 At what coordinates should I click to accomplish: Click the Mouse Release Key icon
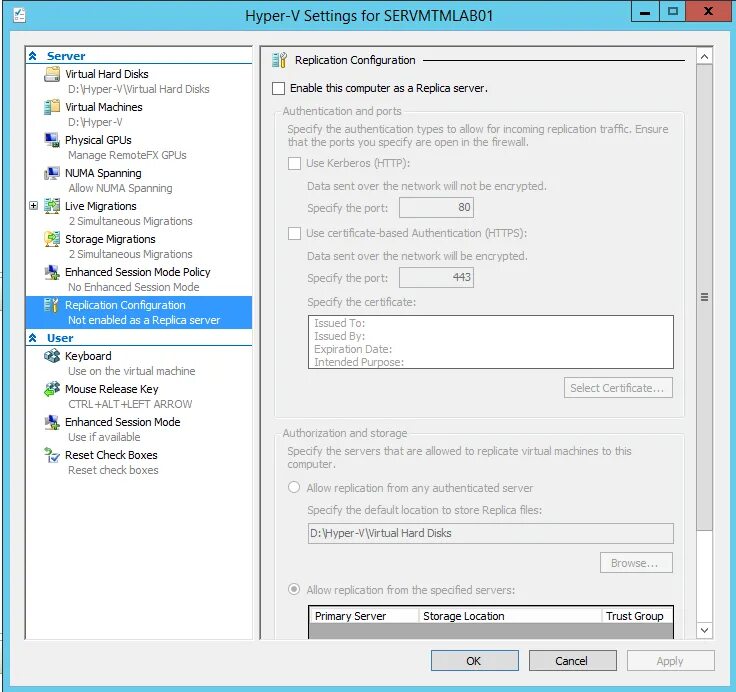tap(52, 389)
